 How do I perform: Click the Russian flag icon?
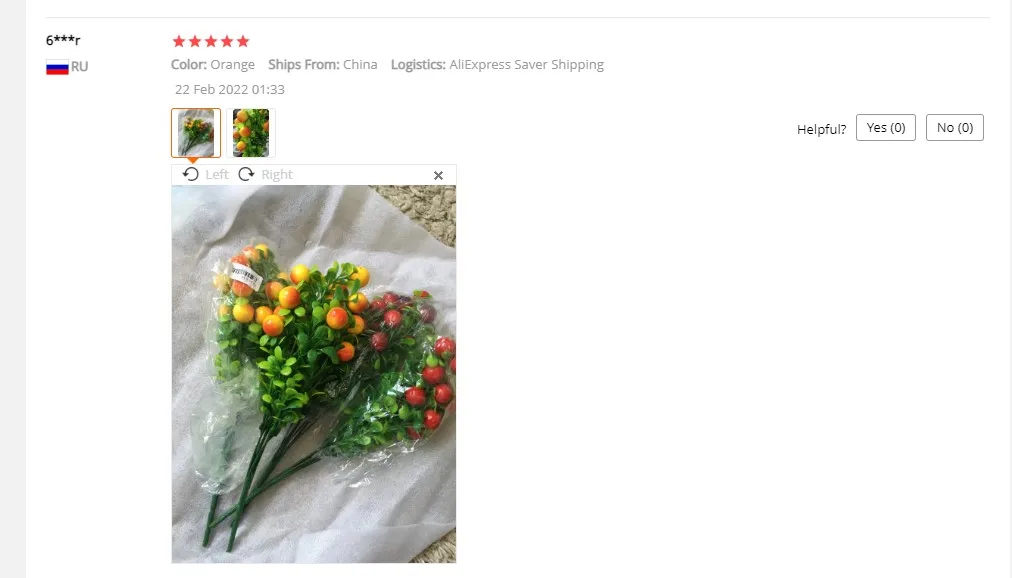coord(57,67)
